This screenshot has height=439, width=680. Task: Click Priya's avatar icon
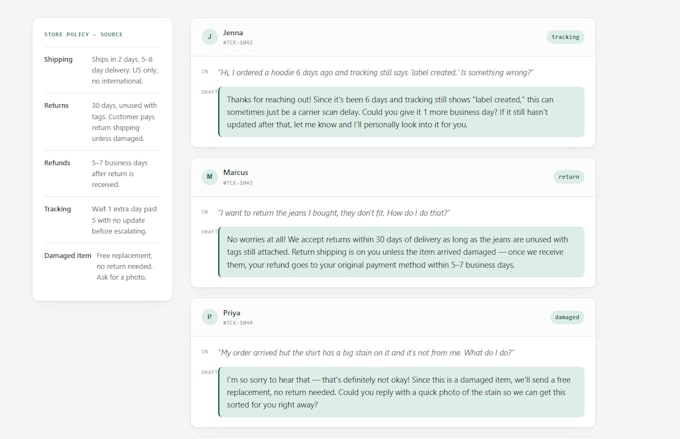click(x=209, y=317)
